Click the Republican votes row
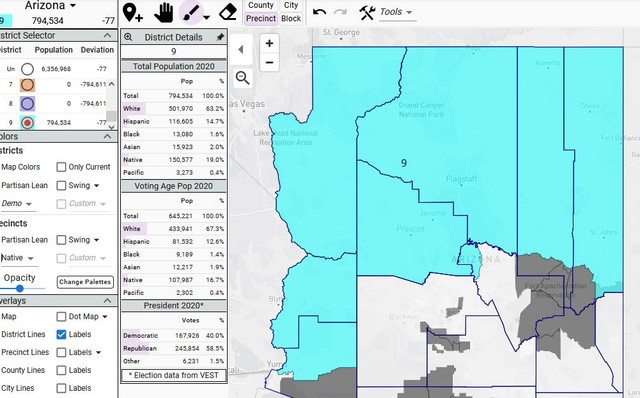The image size is (640, 398). pyautogui.click(x=174, y=348)
